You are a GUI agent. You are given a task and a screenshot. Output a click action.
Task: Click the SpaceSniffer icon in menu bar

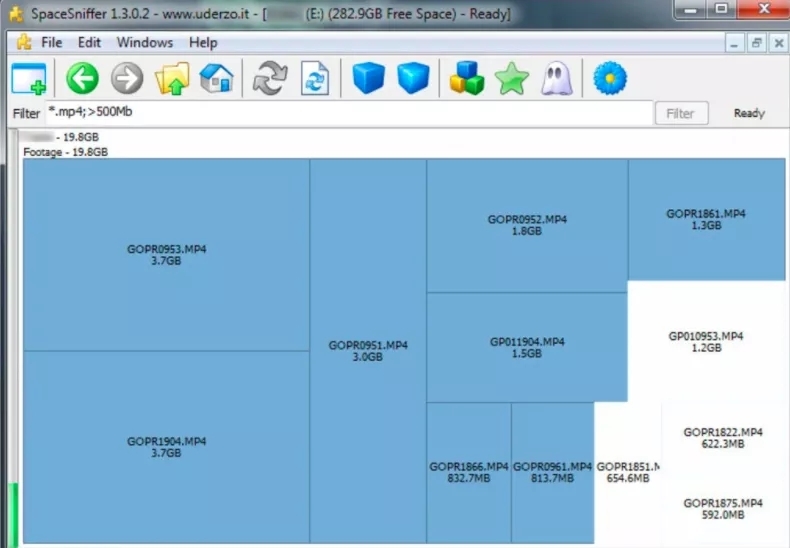point(24,42)
